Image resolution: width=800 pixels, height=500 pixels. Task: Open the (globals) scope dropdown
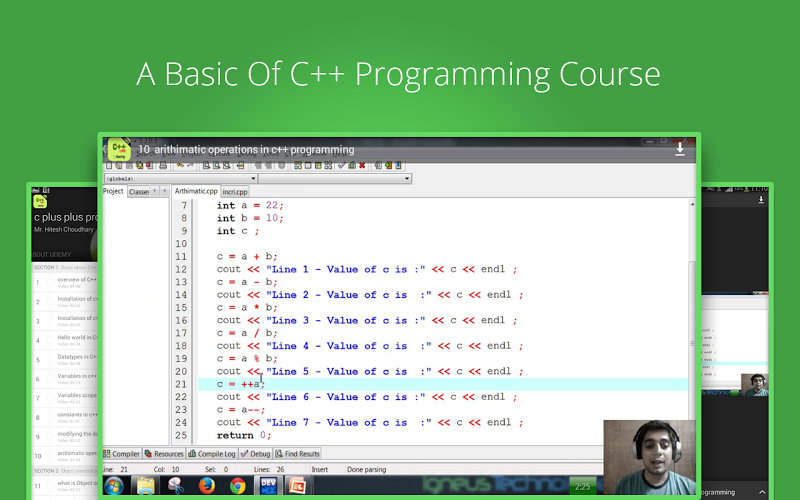[180, 179]
